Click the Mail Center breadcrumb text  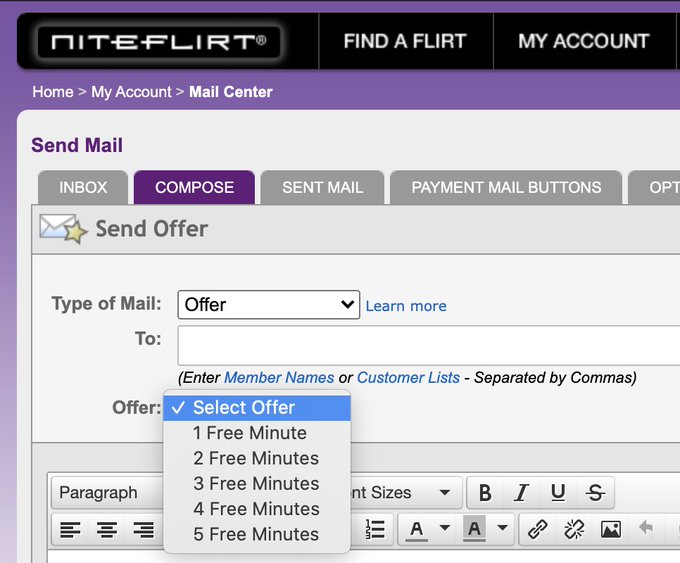[x=231, y=92]
